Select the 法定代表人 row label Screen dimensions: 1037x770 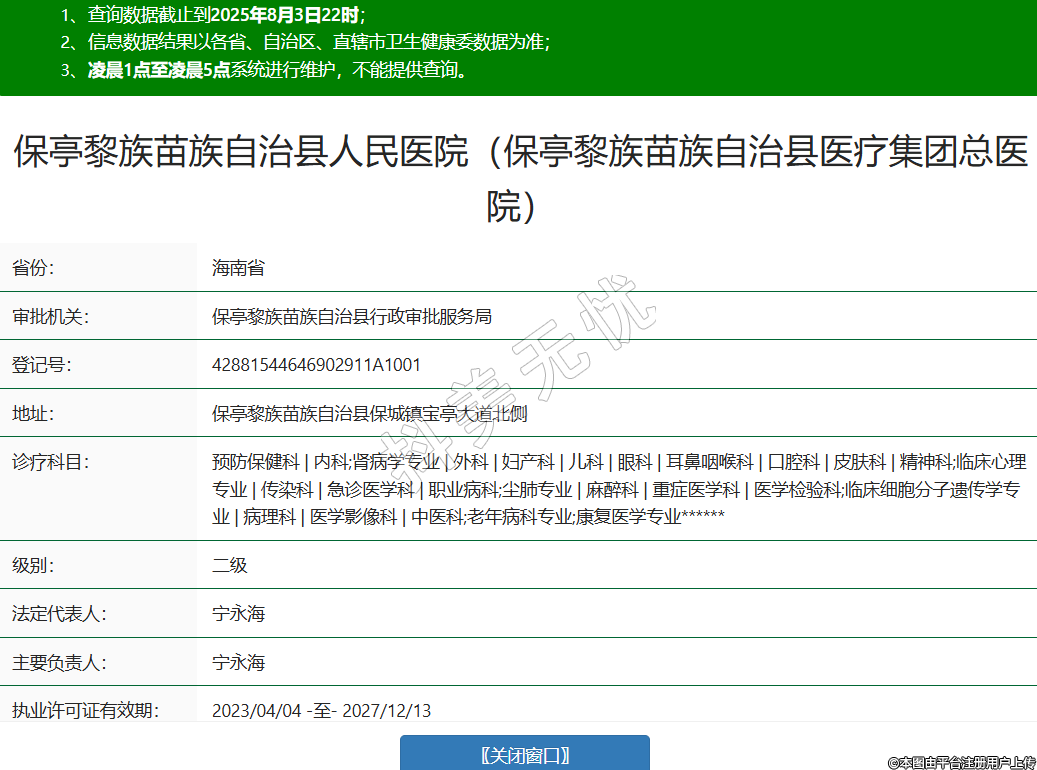(58, 614)
